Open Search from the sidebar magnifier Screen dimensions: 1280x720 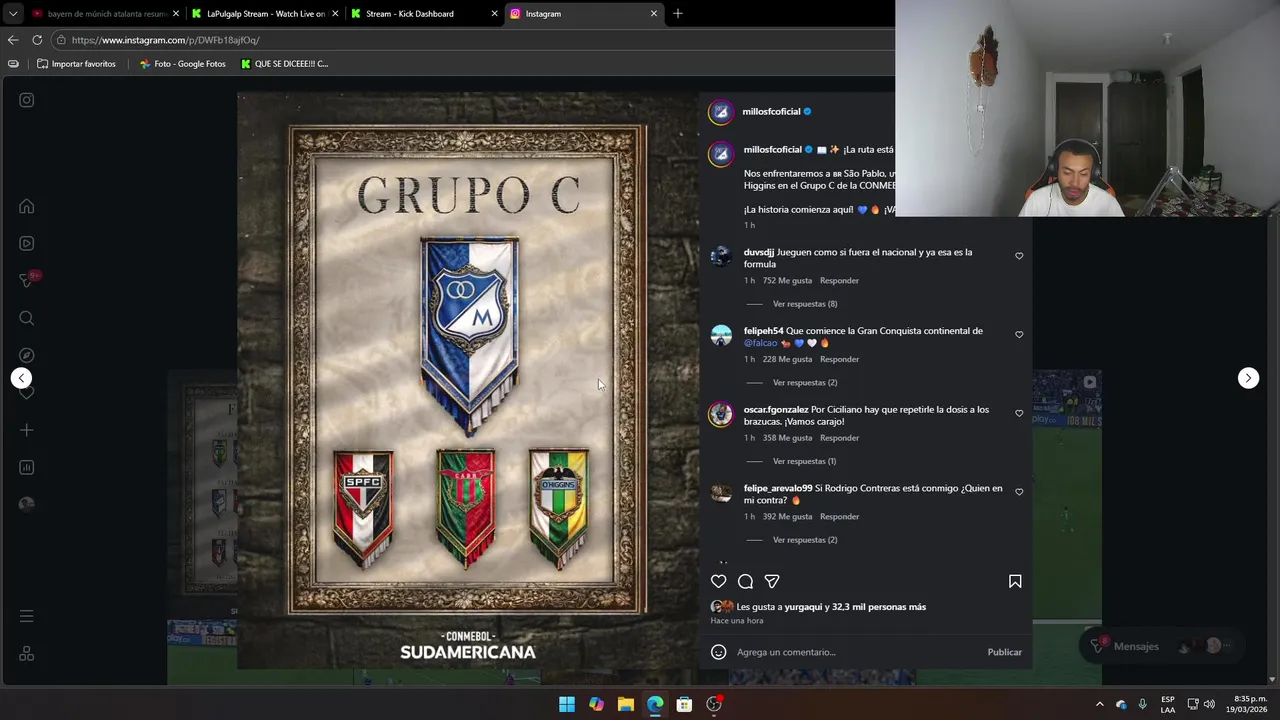[x=27, y=318]
